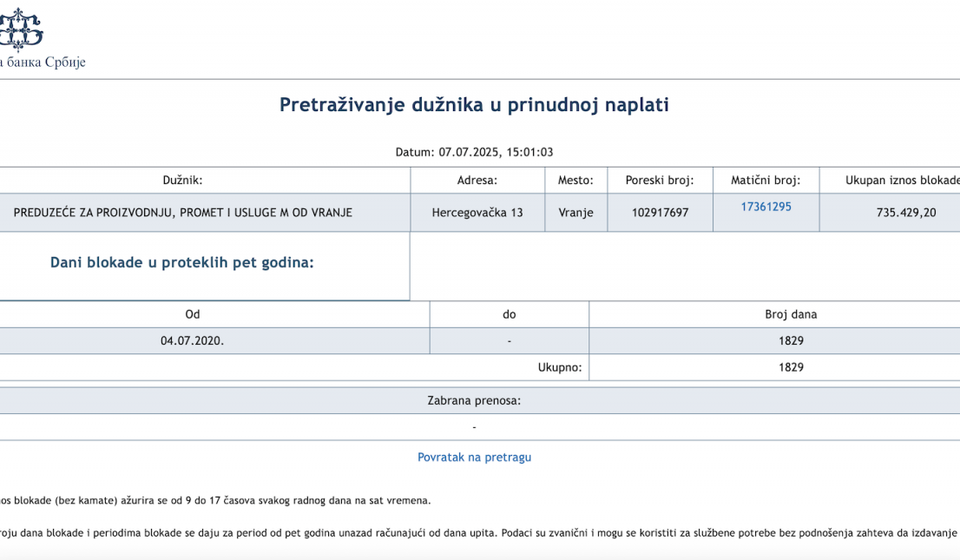Click the Adresa column header
The height and width of the screenshot is (560, 960).
click(478, 180)
